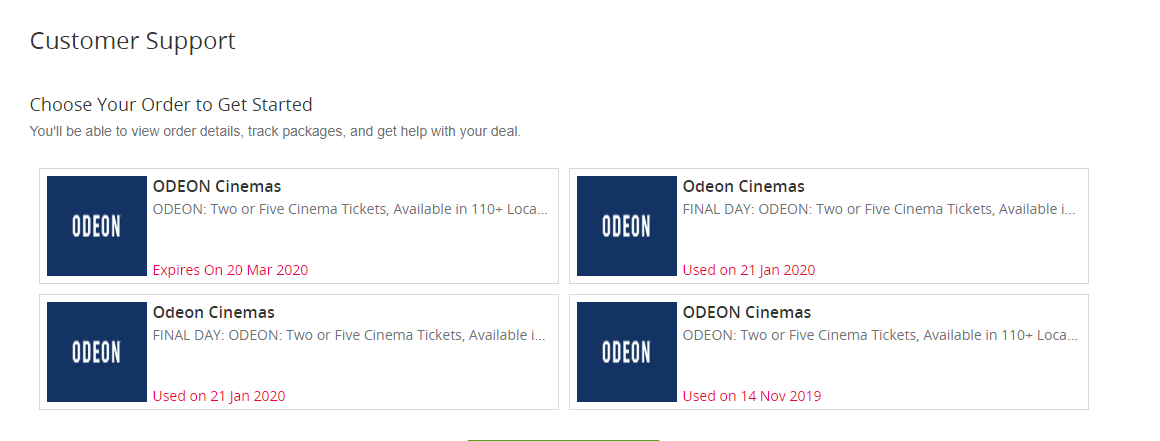The image size is (1160, 441).
Task: Select "Odeon Cinemas" title in top-right card
Action: (x=743, y=186)
